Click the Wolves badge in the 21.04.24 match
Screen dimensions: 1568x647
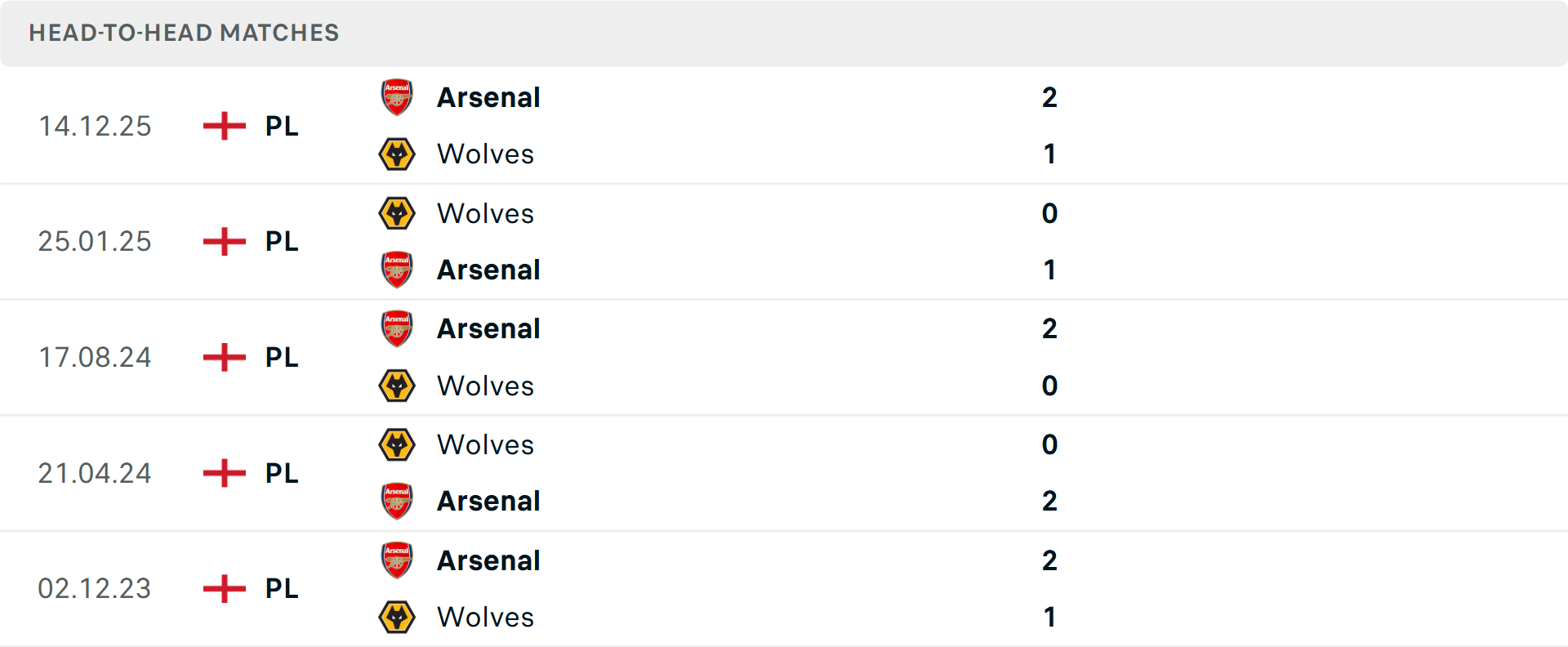tap(398, 445)
